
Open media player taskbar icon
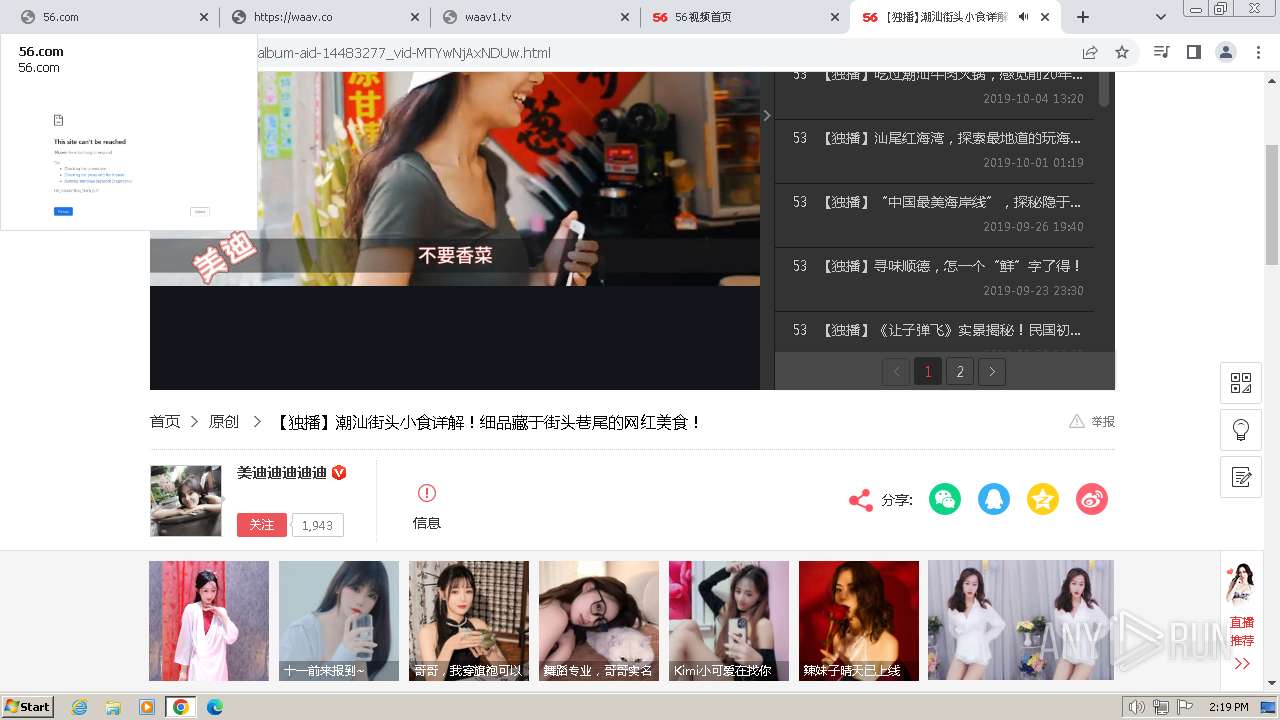tap(147, 707)
